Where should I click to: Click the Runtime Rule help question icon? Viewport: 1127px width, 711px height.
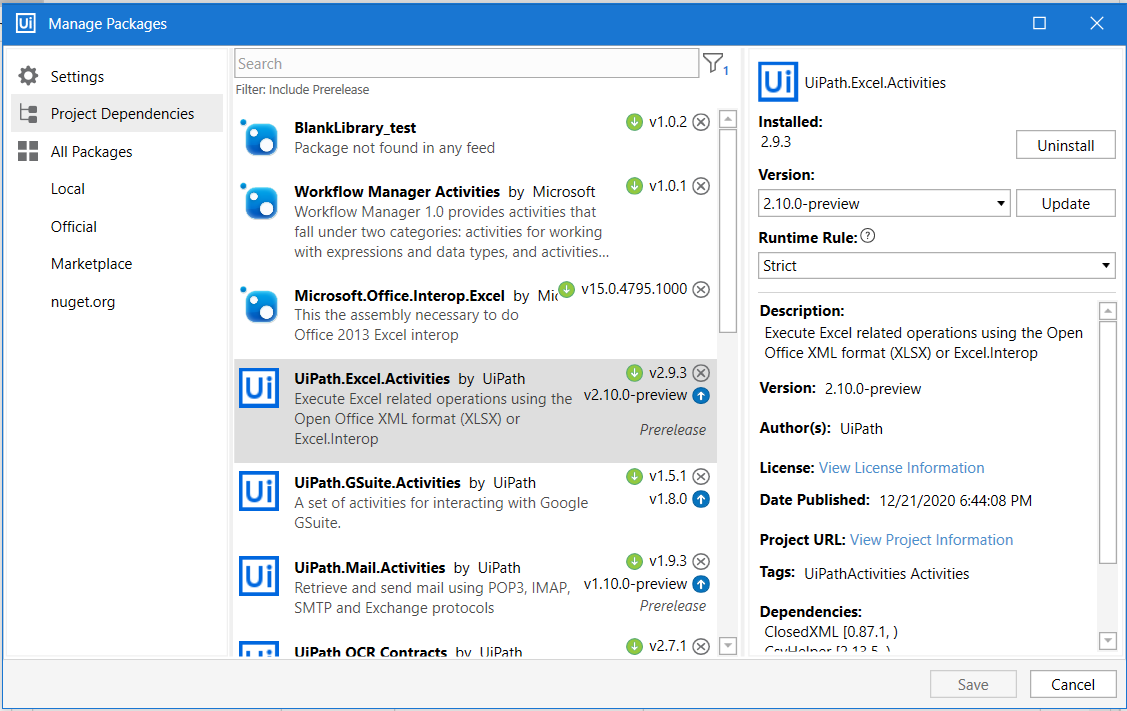point(868,237)
